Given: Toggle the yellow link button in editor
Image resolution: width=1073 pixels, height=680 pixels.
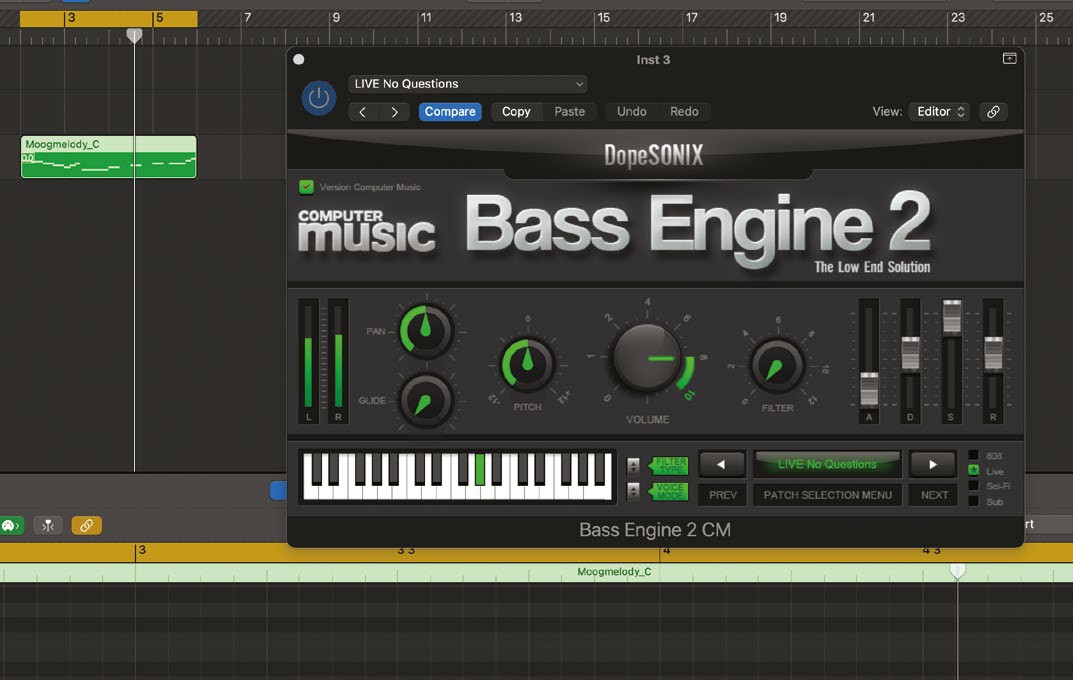Looking at the screenshot, I should 86,525.
